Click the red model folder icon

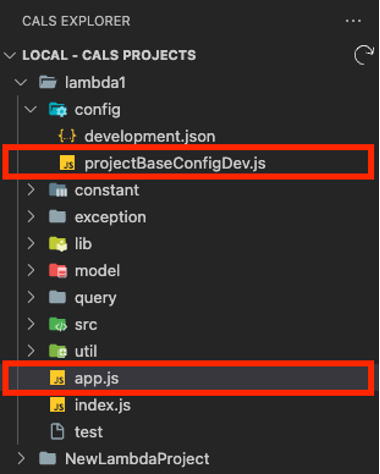click(x=58, y=270)
